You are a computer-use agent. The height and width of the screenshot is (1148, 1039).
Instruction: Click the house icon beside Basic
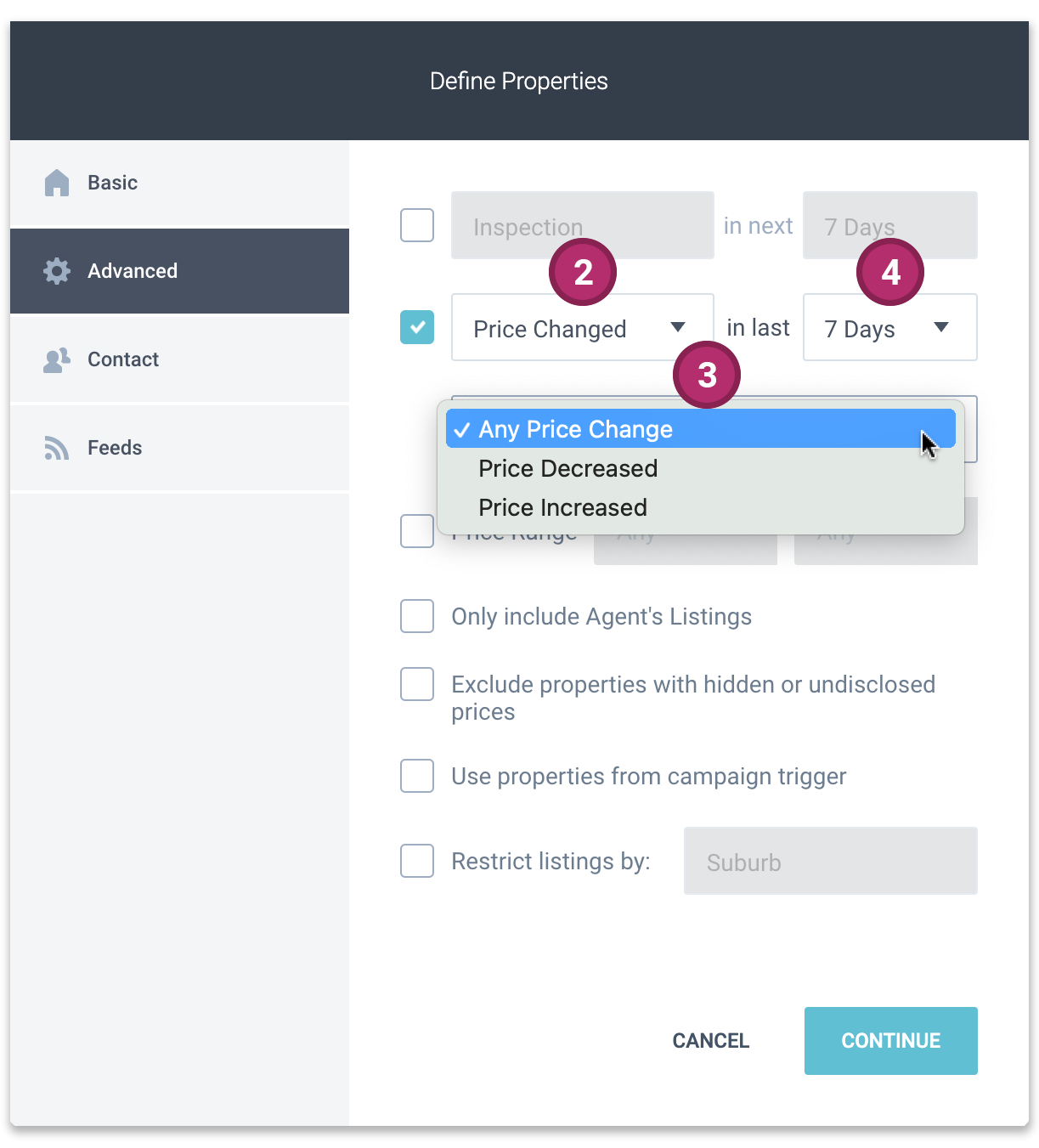(x=57, y=183)
